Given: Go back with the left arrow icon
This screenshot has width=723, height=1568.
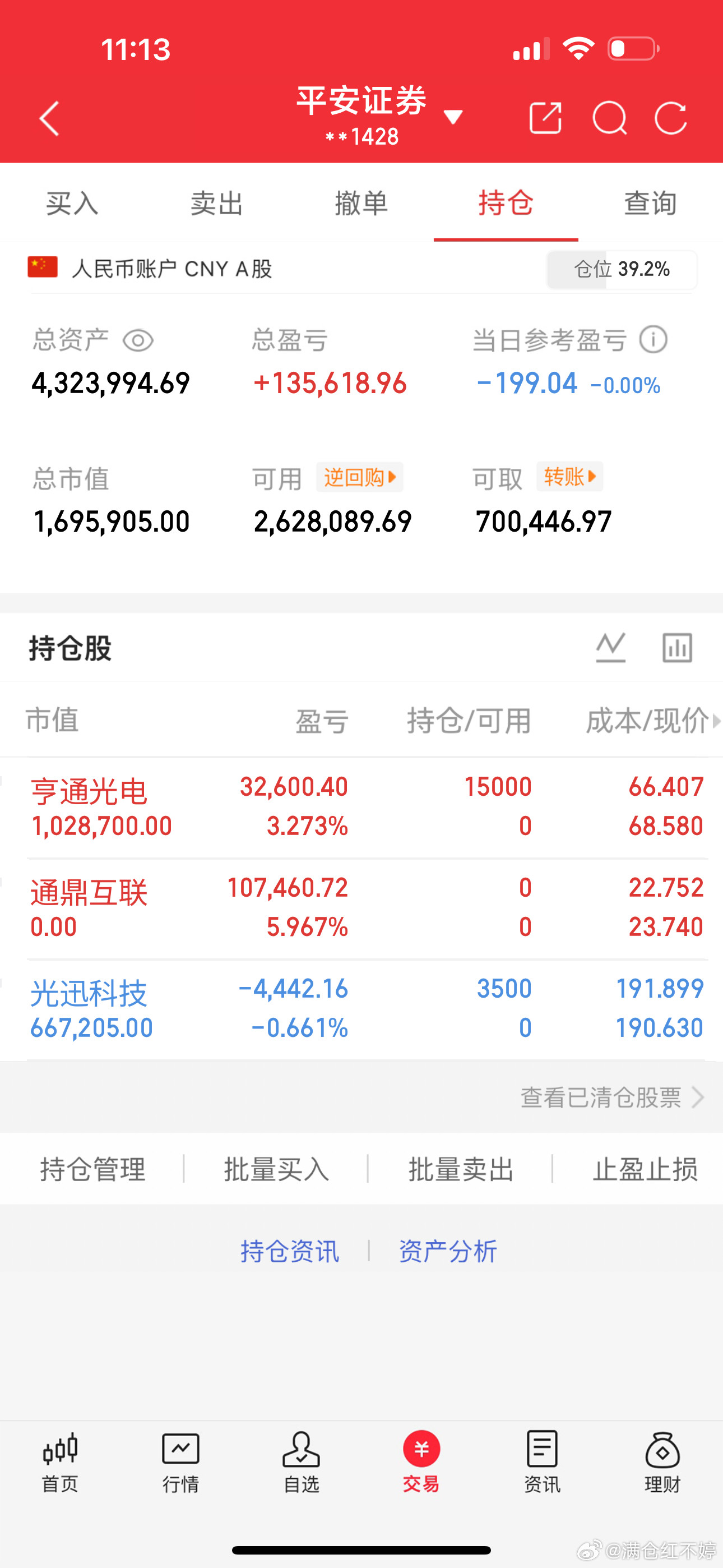Looking at the screenshot, I should (x=50, y=118).
